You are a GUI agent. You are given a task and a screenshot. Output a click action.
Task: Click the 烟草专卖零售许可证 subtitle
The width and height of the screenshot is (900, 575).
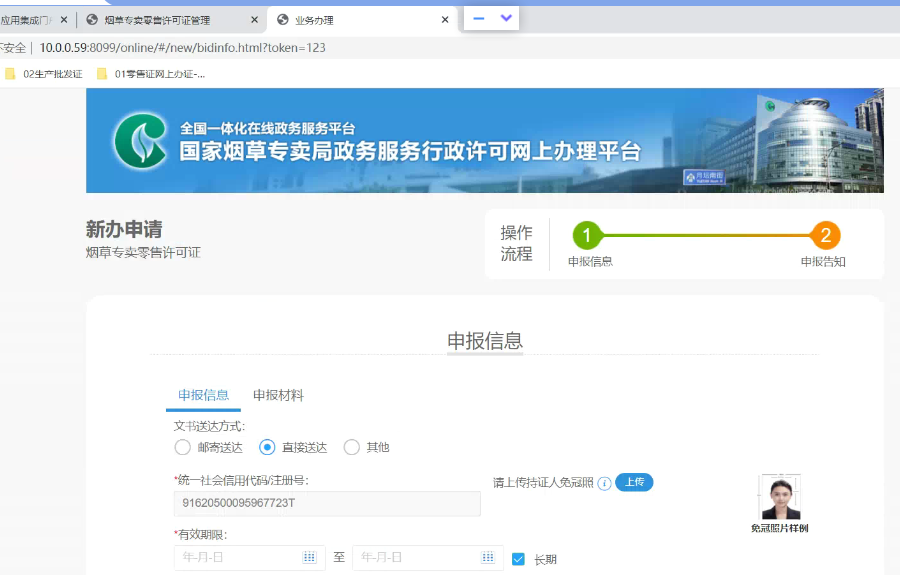[143, 252]
